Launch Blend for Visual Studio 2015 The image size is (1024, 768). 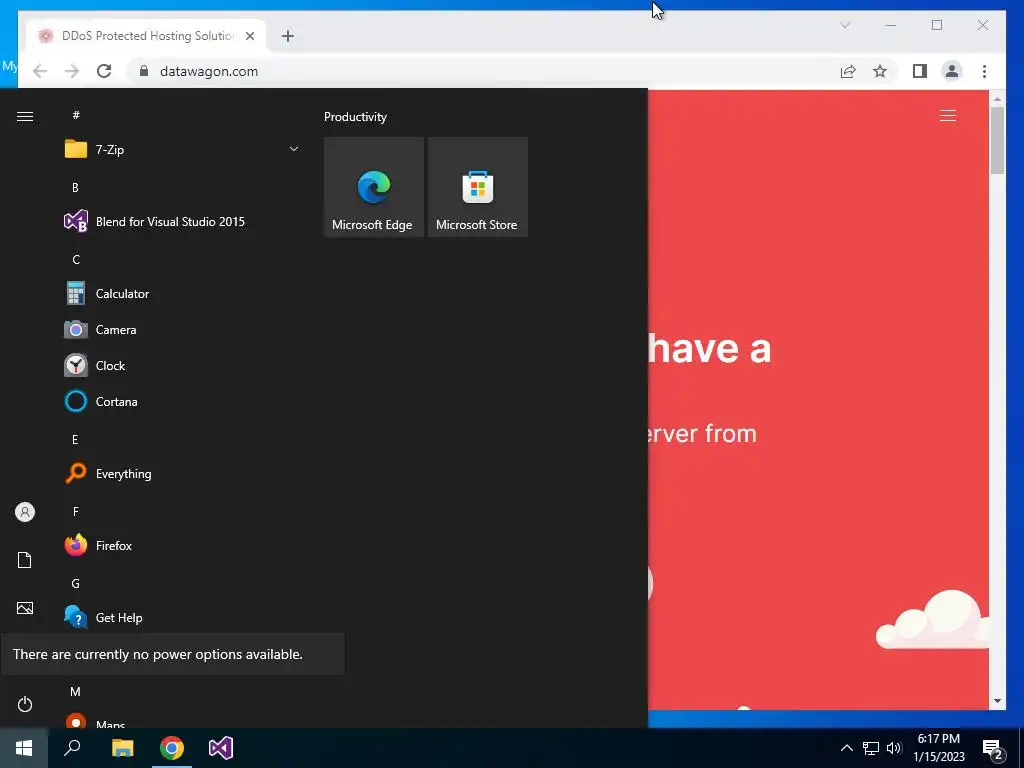click(x=182, y=222)
